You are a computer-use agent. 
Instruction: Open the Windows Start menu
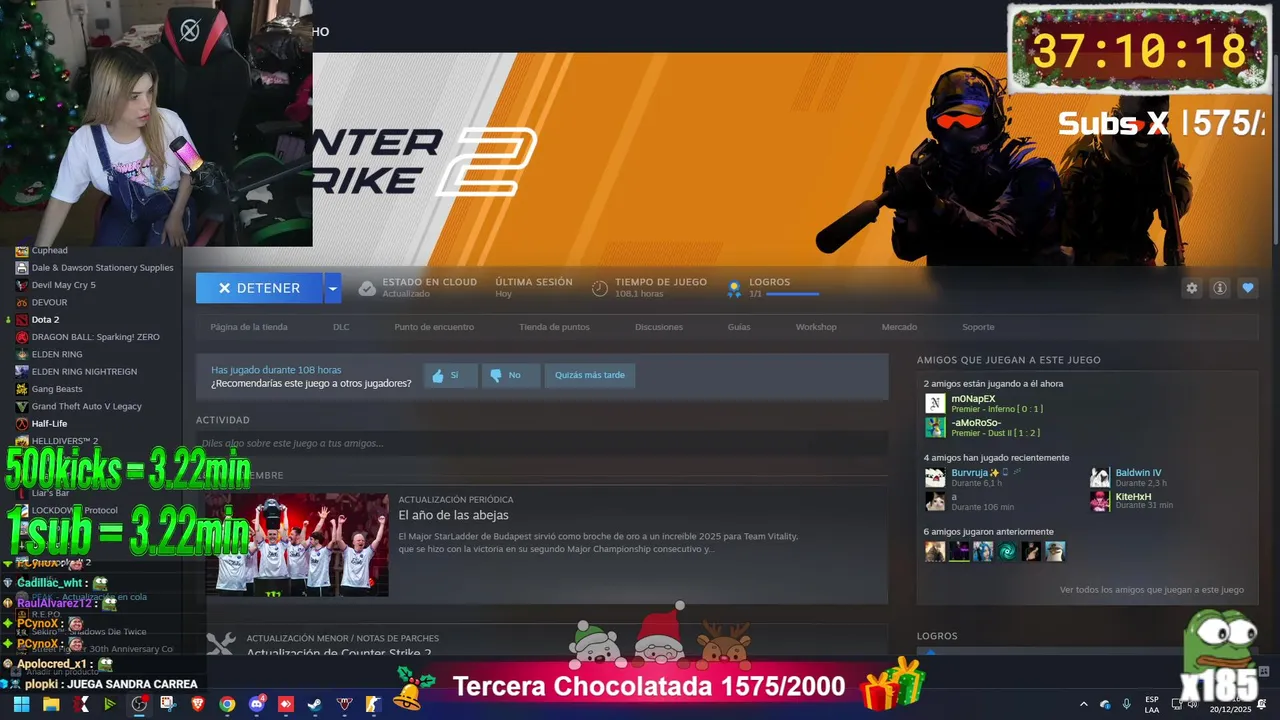coord(21,704)
